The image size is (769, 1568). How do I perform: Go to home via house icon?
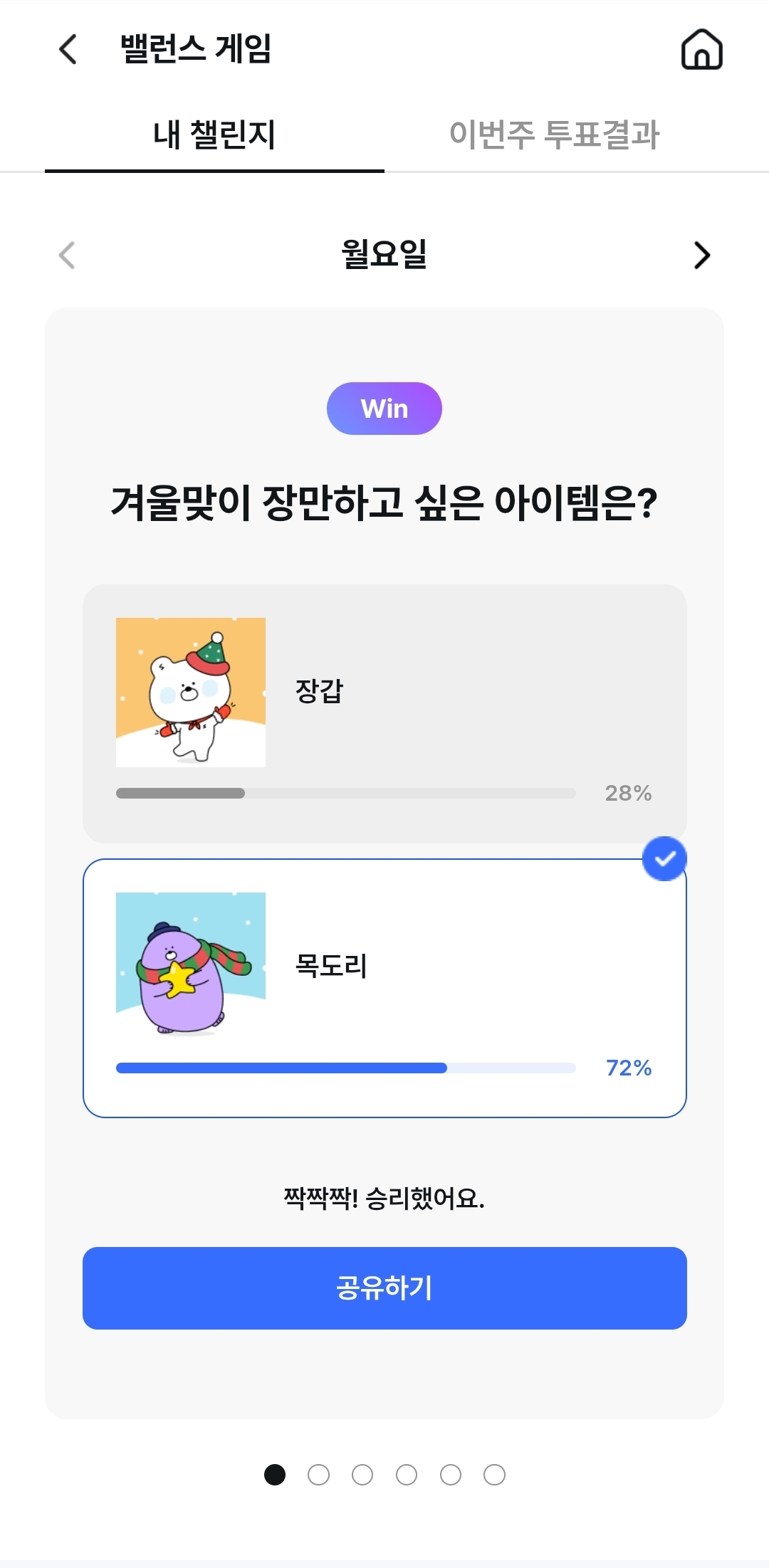pyautogui.click(x=701, y=50)
